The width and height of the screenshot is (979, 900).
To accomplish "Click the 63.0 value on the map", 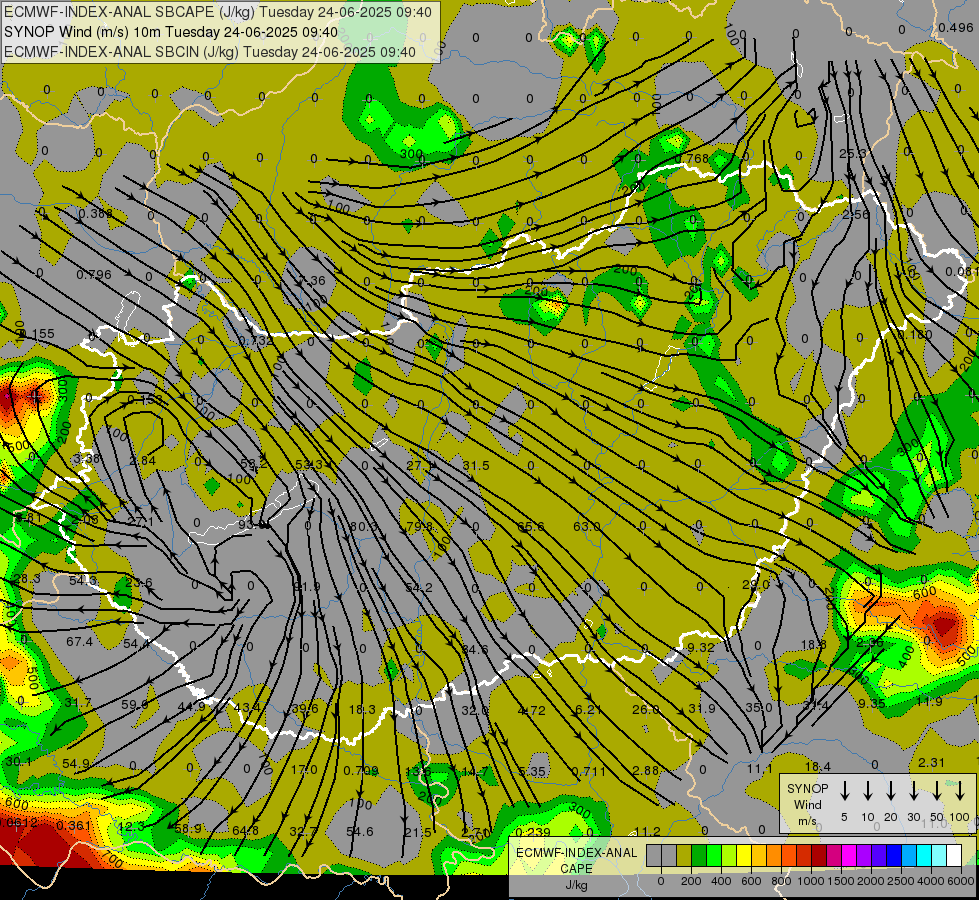I will tap(586, 527).
